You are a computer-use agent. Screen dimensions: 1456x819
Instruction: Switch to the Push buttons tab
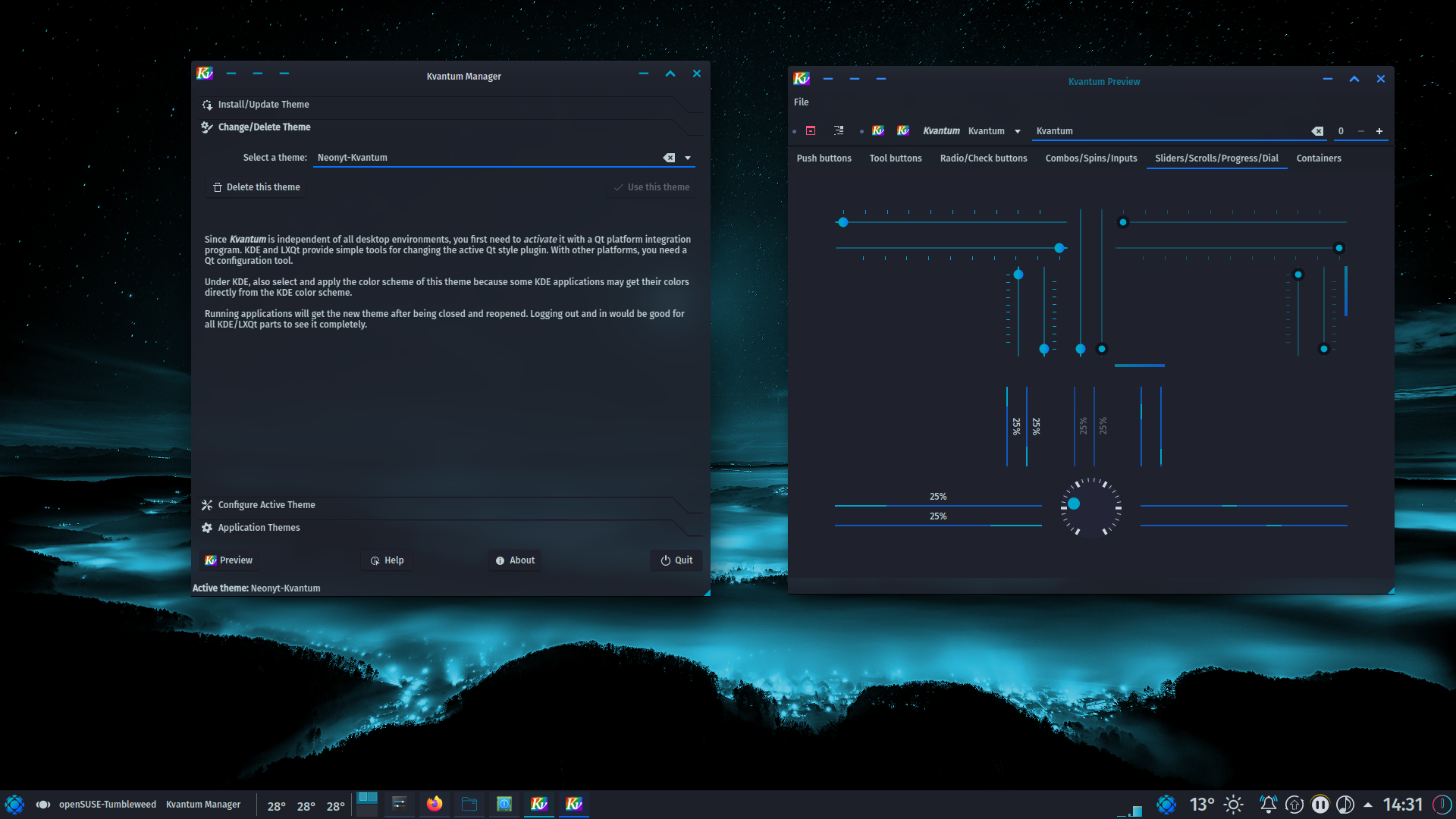824,158
